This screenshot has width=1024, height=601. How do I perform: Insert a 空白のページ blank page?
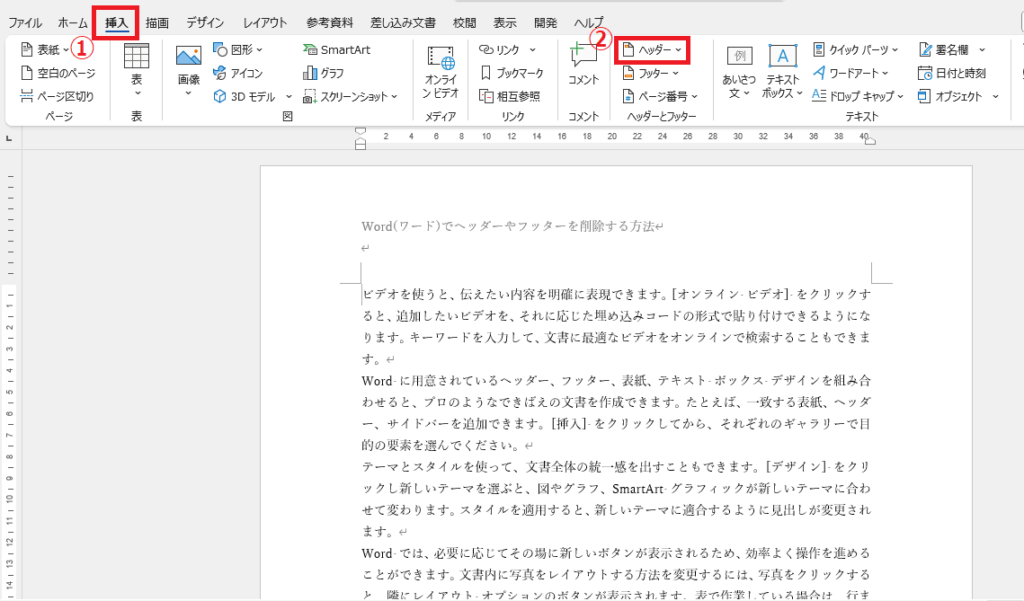tap(58, 73)
